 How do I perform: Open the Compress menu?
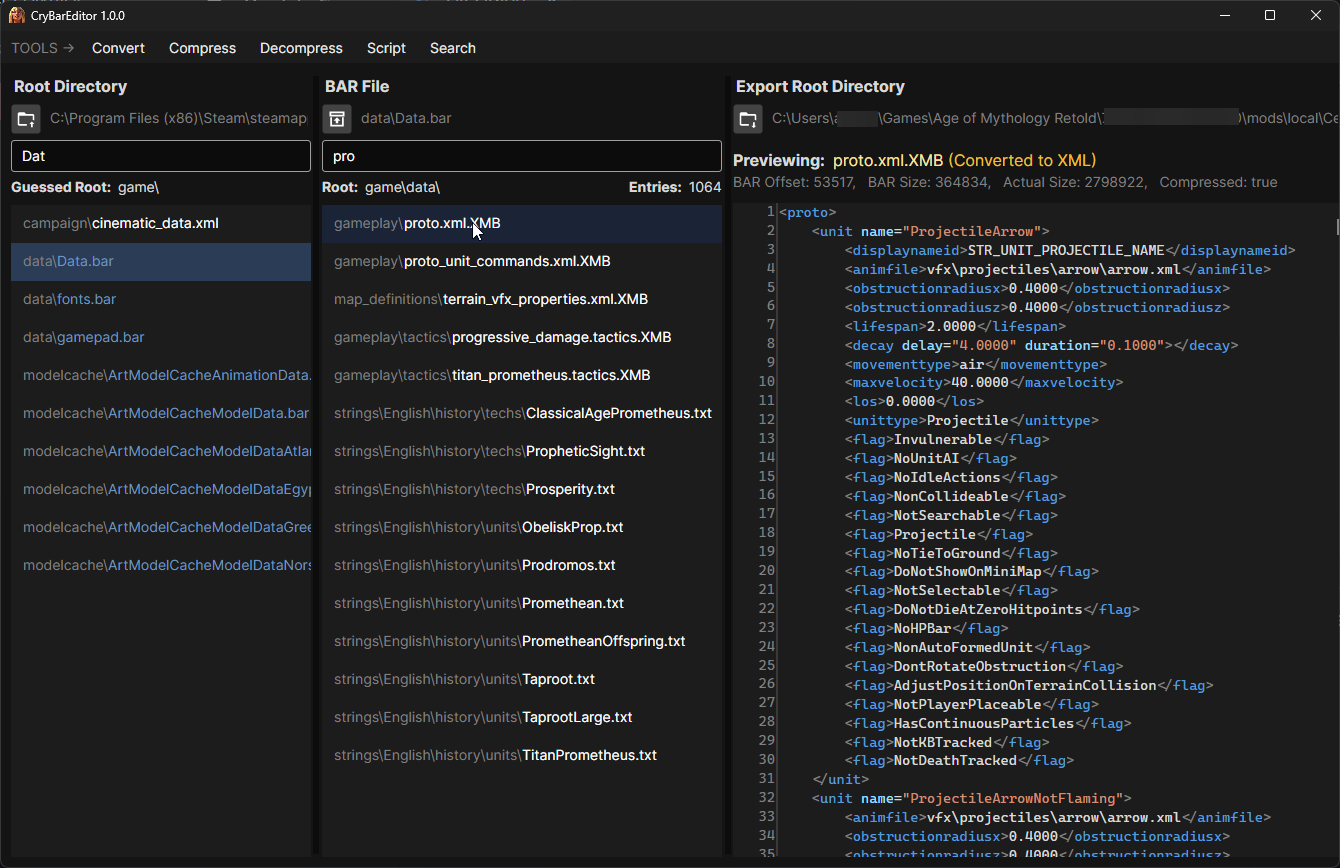coord(202,48)
